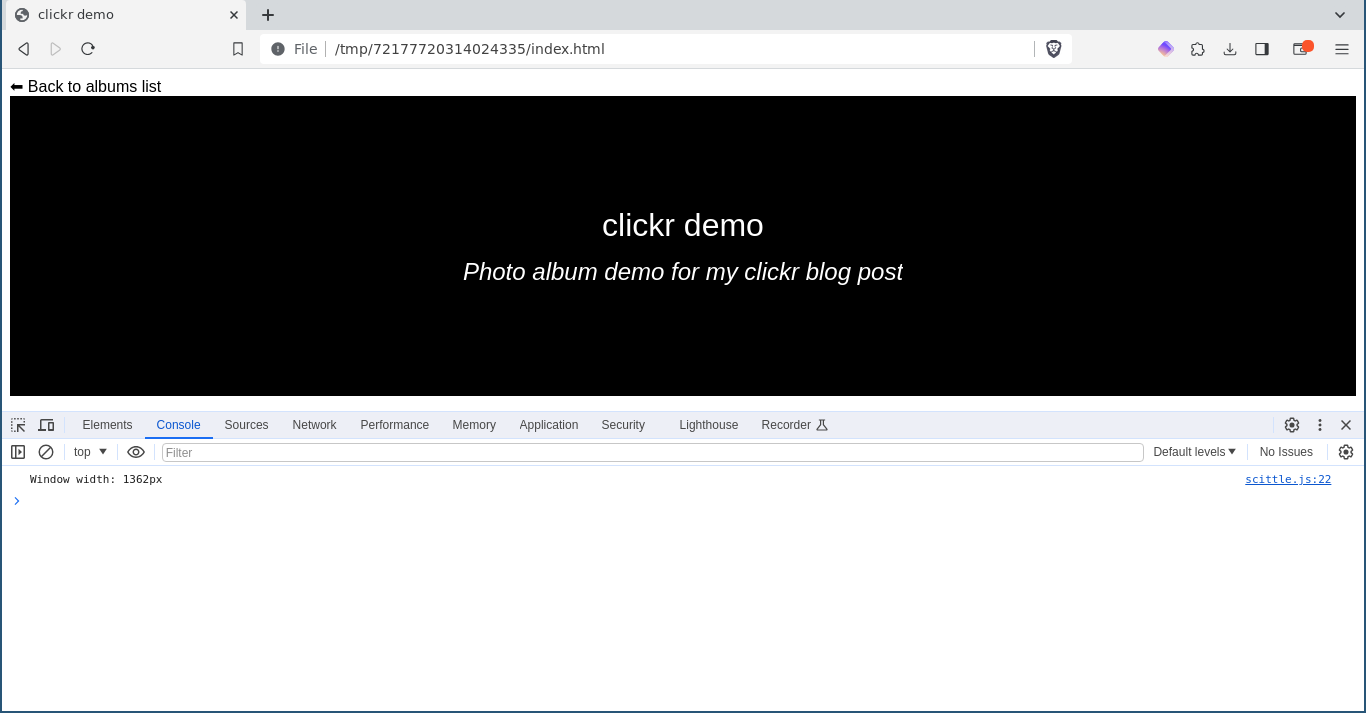Bookmark this page icon
This screenshot has width=1366, height=713.
coord(238,49)
